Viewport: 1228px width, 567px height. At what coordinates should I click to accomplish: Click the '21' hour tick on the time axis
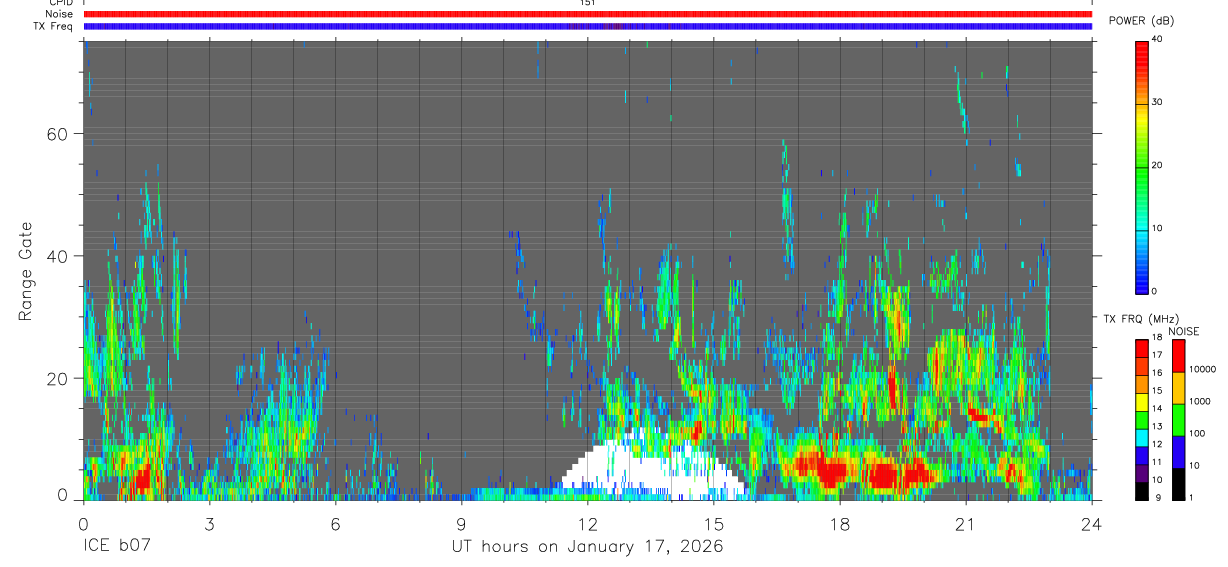pyautogui.click(x=966, y=523)
